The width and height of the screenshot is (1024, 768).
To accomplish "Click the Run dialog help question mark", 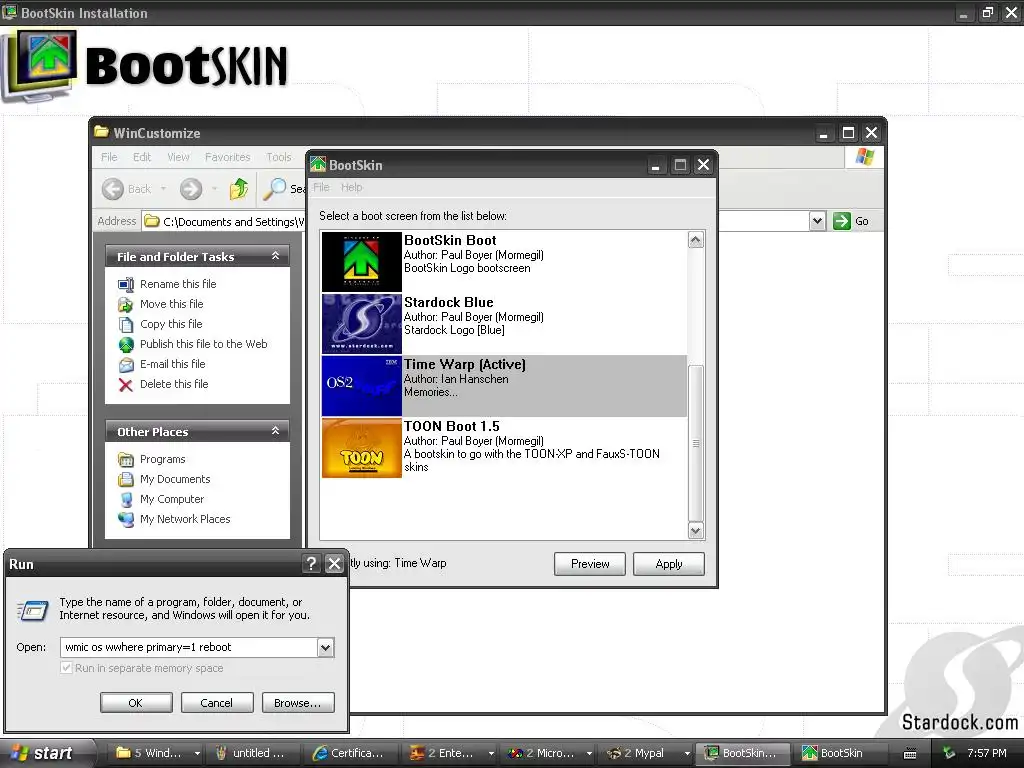I will coord(312,564).
